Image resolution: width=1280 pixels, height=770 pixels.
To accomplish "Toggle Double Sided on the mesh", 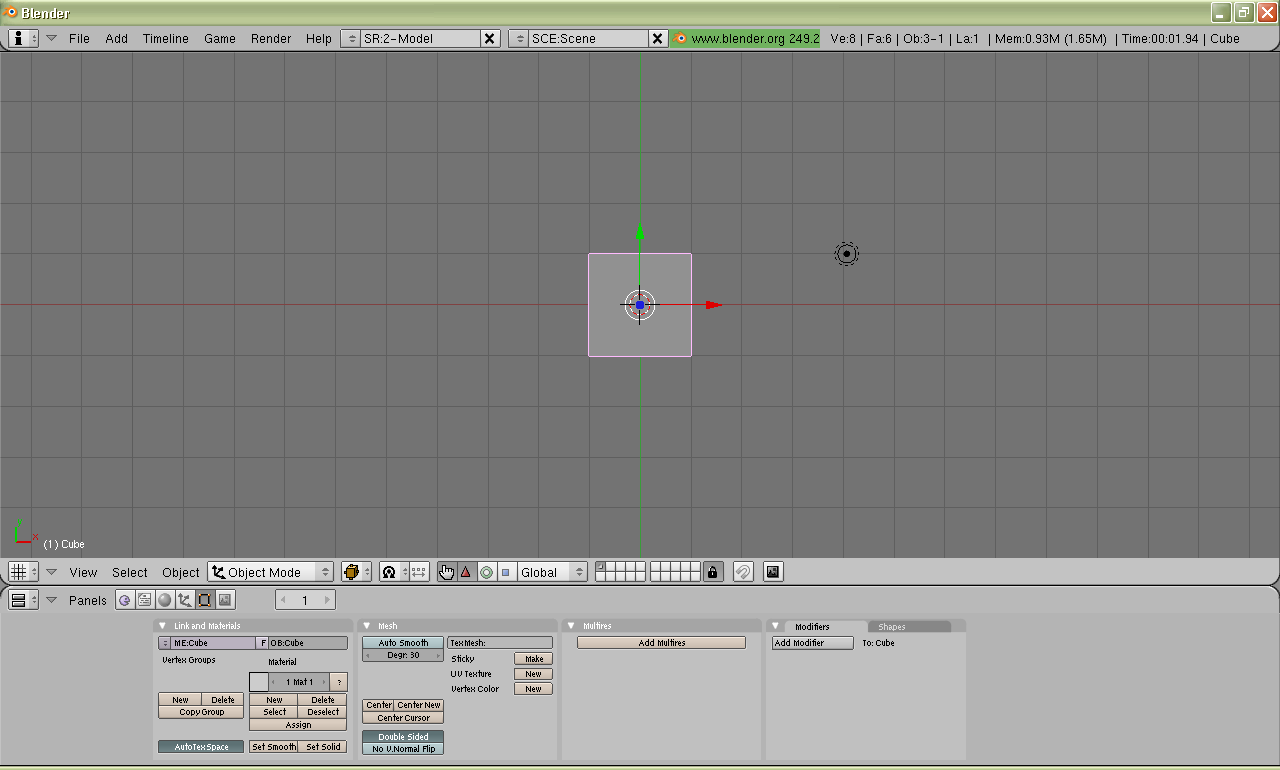I will point(402,737).
